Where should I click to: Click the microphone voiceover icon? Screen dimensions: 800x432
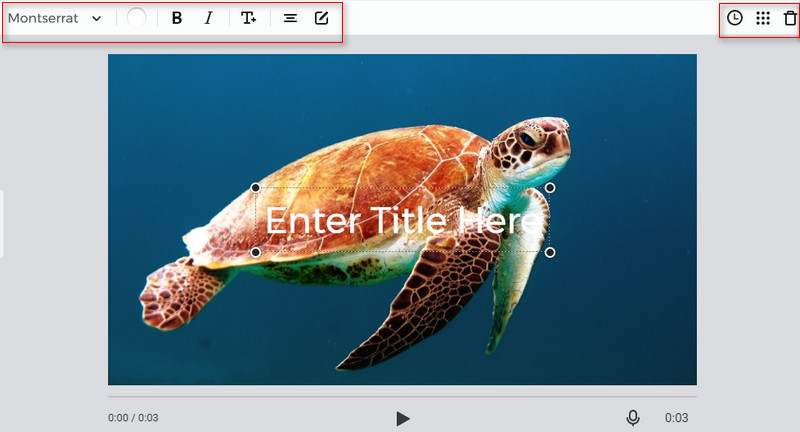click(x=633, y=418)
